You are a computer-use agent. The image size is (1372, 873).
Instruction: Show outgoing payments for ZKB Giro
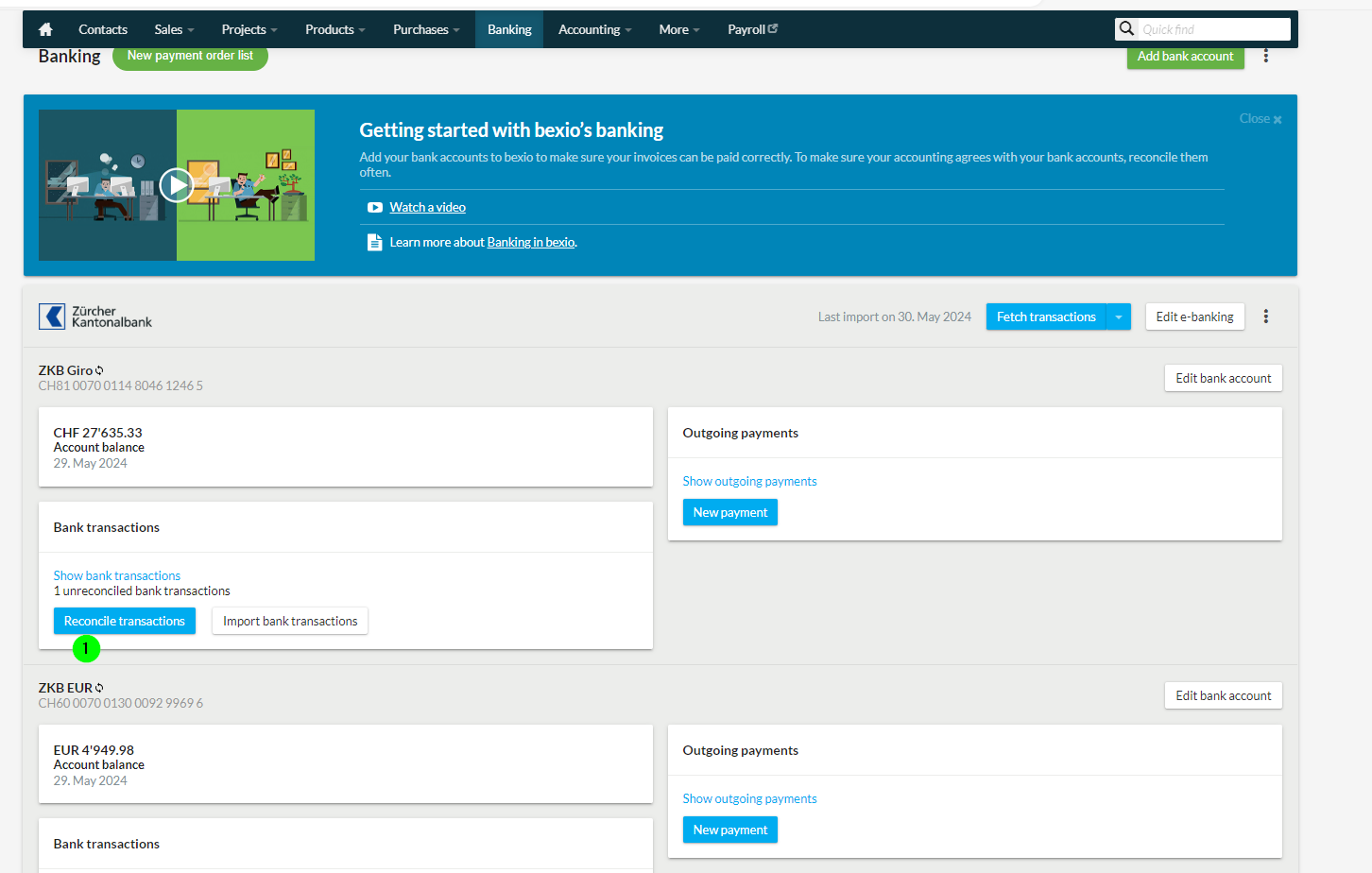click(x=749, y=481)
